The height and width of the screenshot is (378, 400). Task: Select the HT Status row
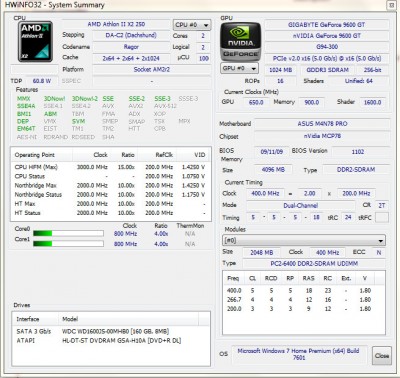[110, 213]
